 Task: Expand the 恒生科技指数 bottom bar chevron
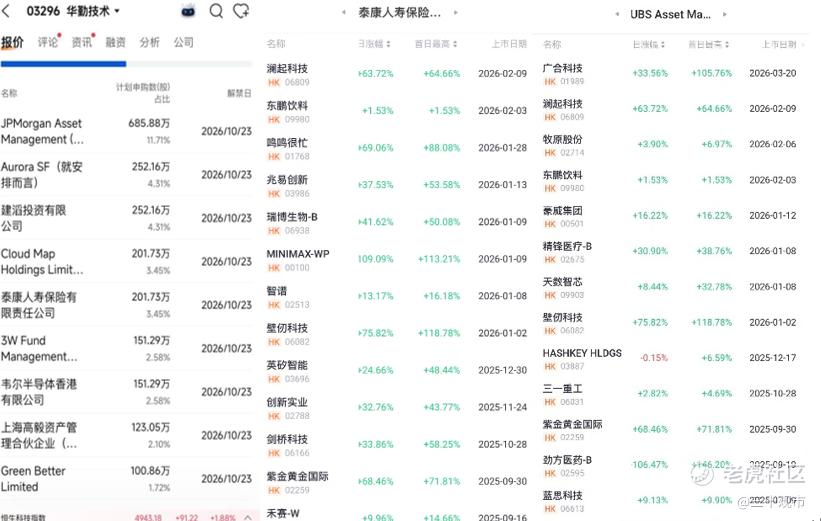[x=248, y=517]
